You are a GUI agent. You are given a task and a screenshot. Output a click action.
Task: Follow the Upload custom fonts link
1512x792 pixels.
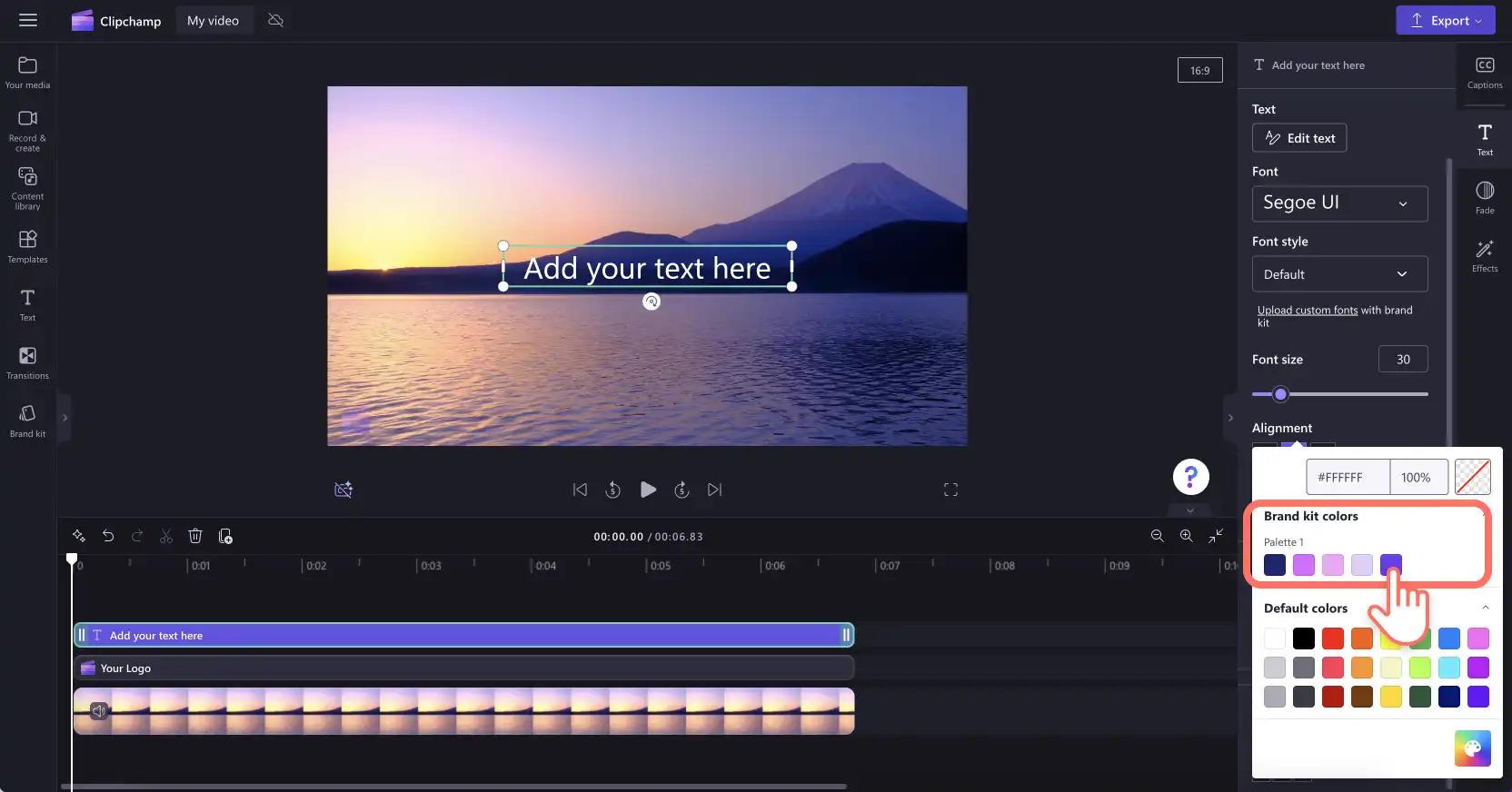(x=1308, y=310)
